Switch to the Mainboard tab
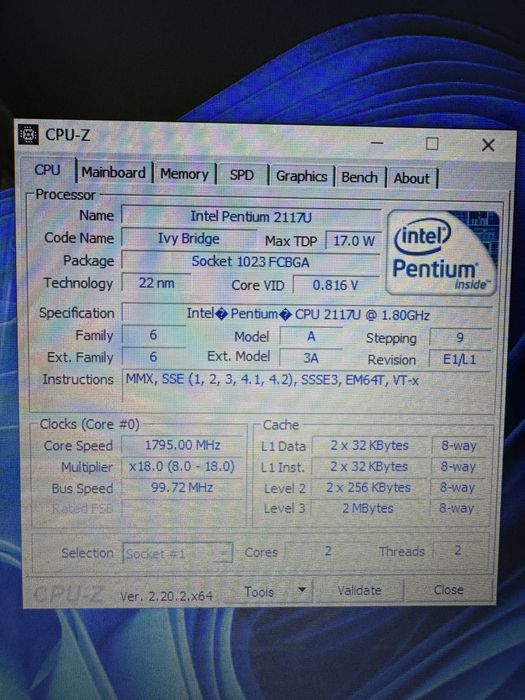 click(113, 172)
